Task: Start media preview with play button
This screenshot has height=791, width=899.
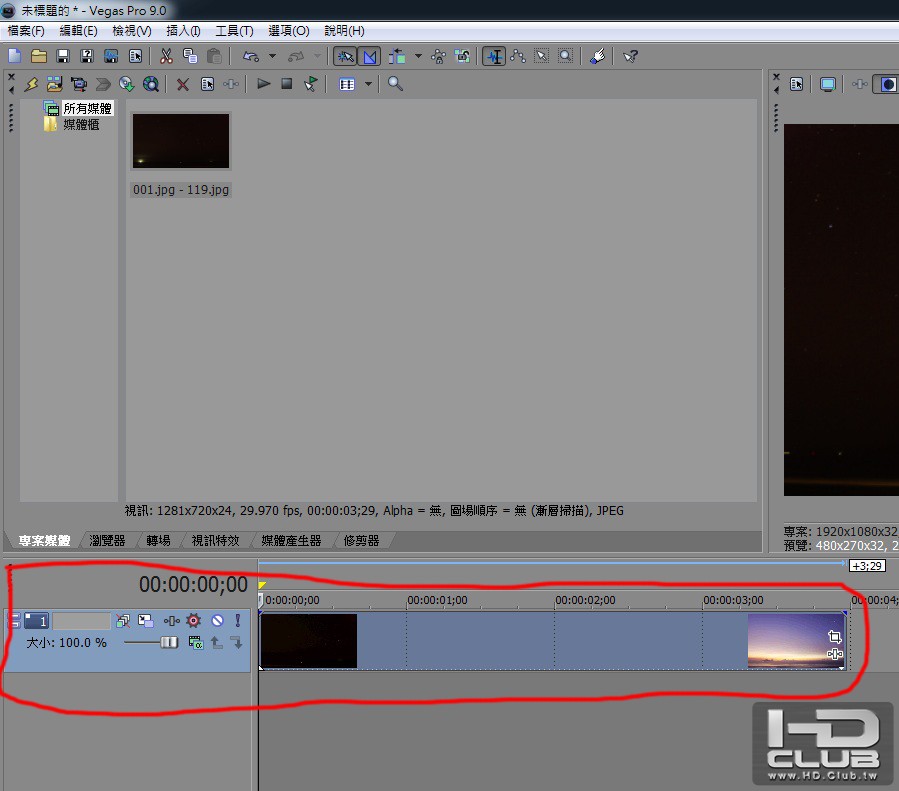Action: (x=263, y=84)
